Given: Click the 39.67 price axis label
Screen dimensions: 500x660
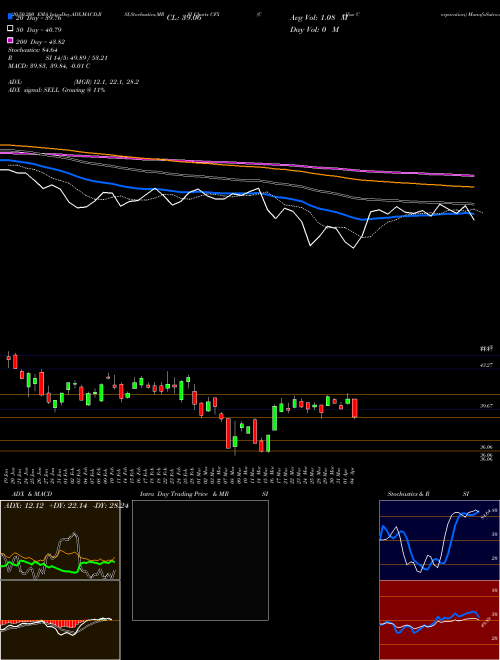Looking at the screenshot, I should [486, 406].
